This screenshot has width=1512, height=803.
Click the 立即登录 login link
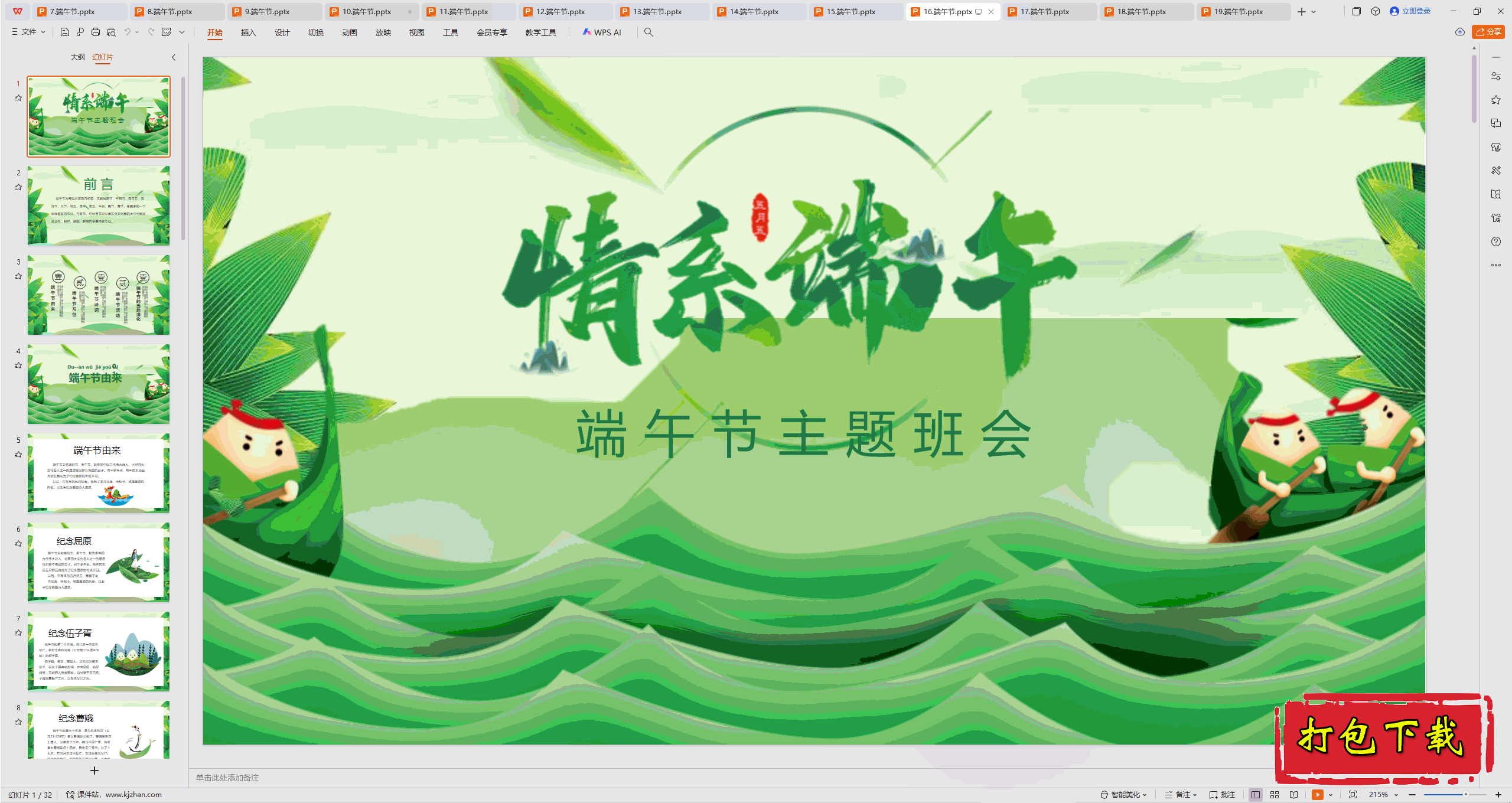(x=1410, y=11)
